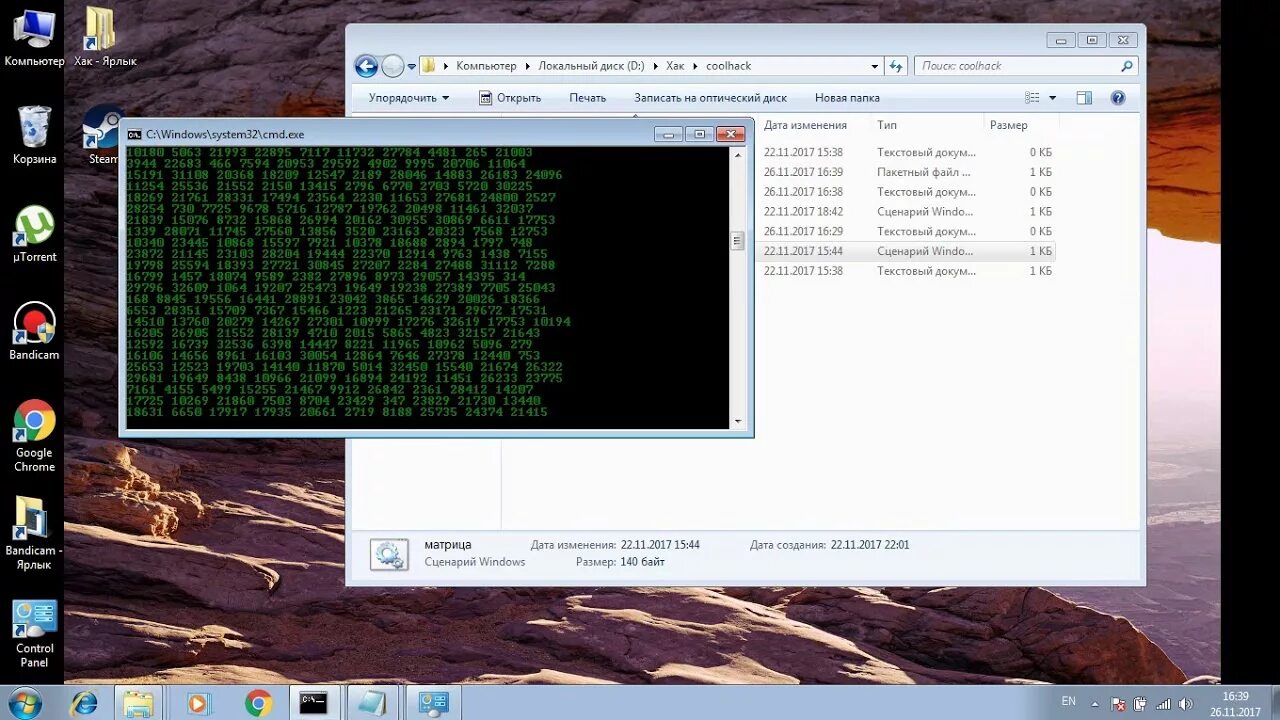This screenshot has height=720, width=1280.
Task: Click Новая папка toolbar button
Action: [x=847, y=98]
